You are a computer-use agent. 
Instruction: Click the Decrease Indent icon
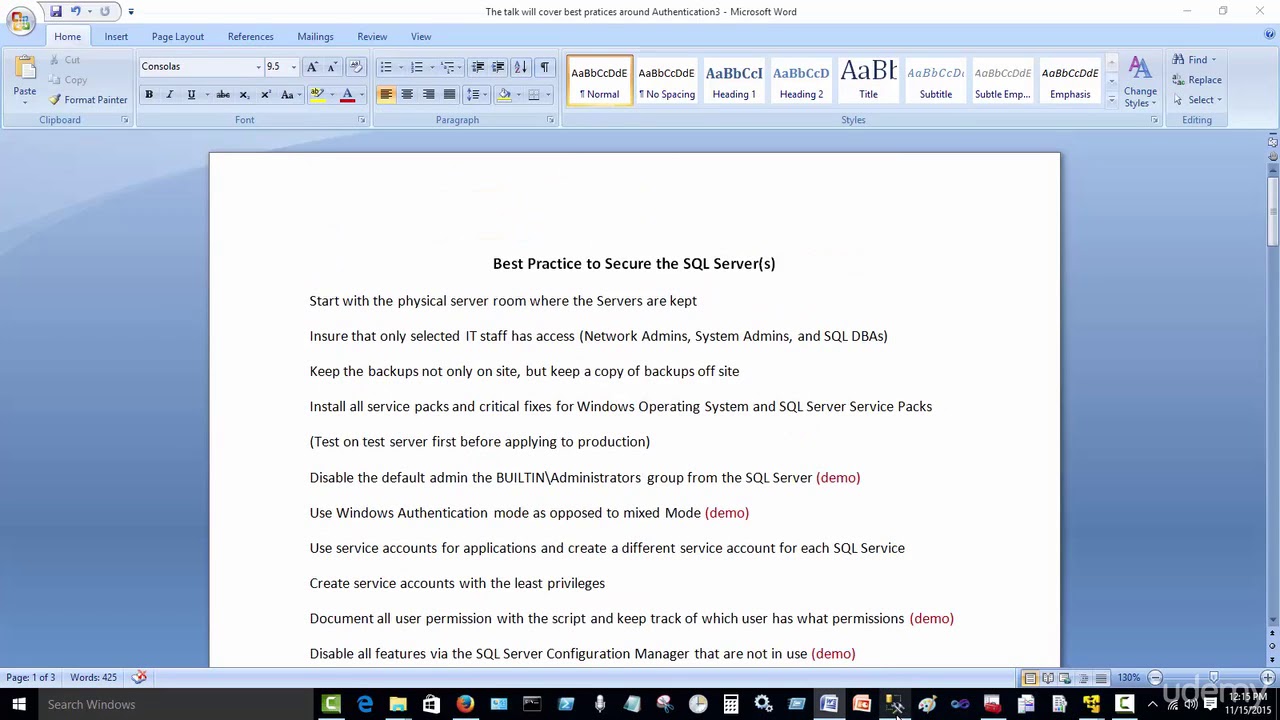(478, 67)
